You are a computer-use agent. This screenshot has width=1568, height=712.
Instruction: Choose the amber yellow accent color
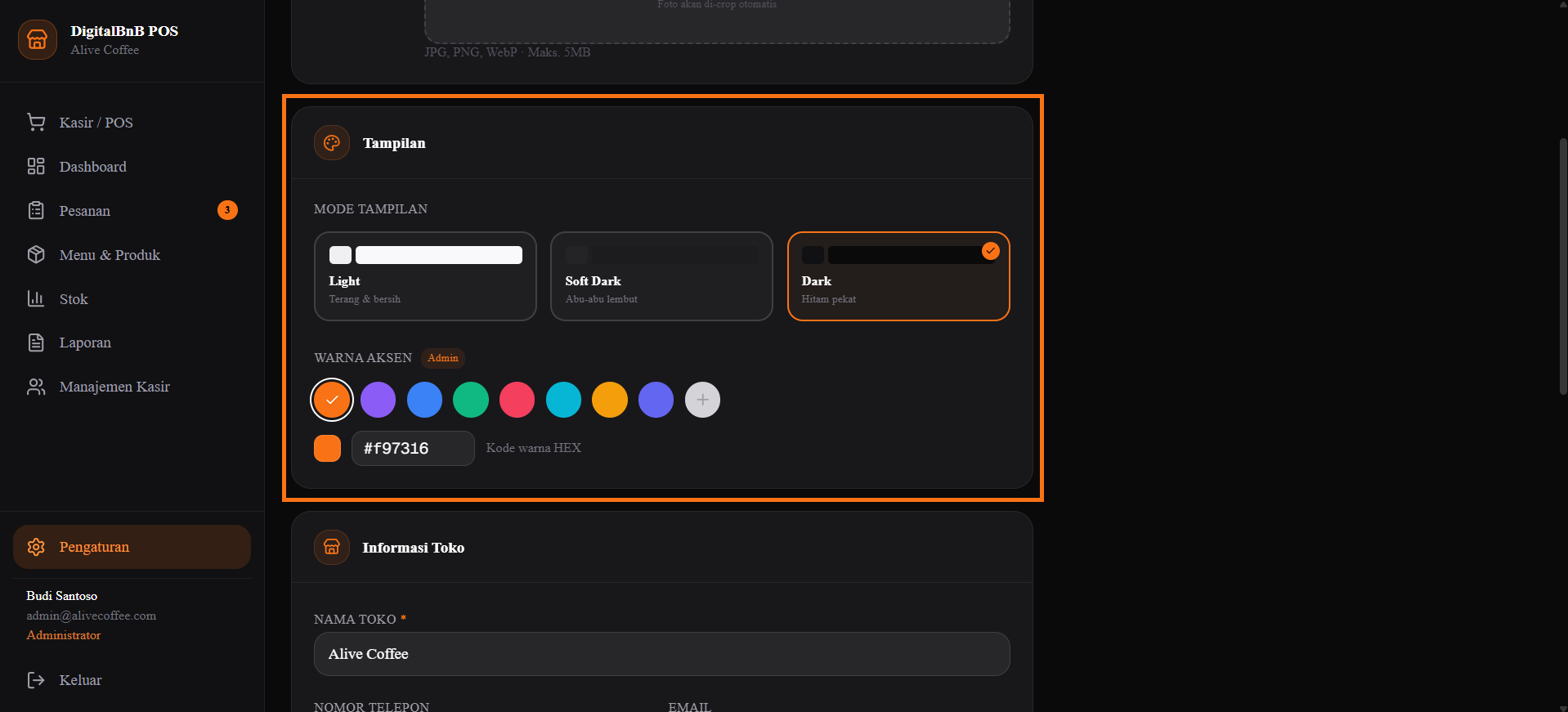tap(610, 400)
